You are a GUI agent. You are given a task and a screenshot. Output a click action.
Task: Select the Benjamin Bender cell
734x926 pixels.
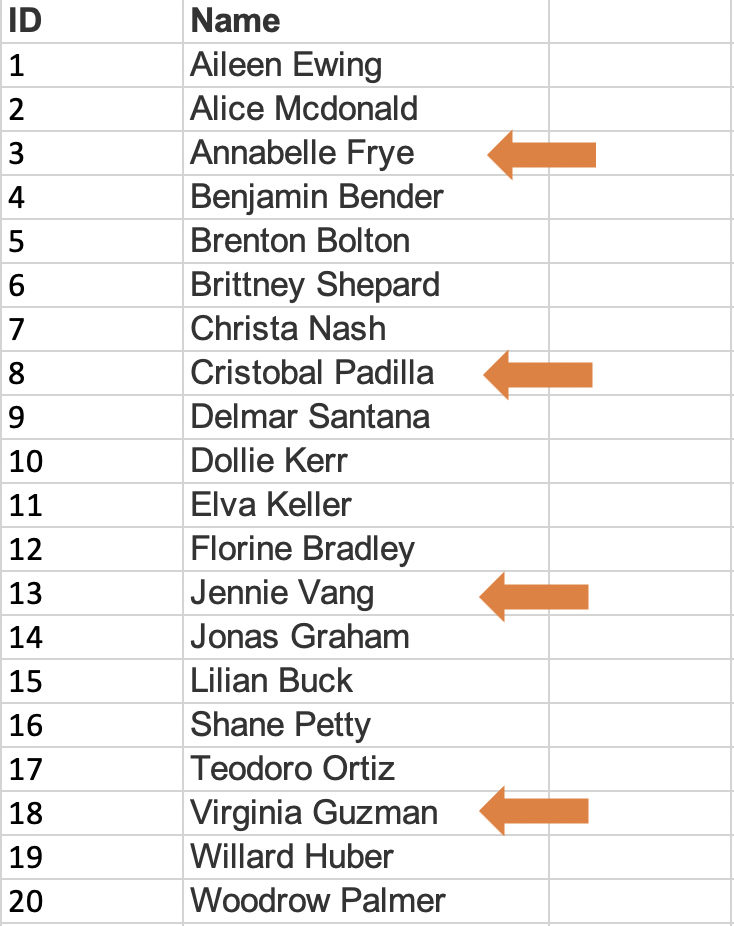click(365, 197)
